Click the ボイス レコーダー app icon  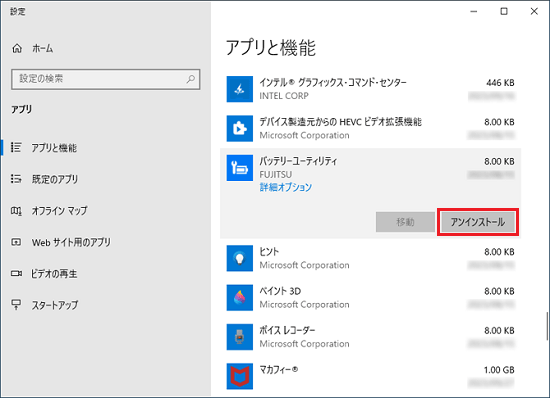pyautogui.click(x=240, y=337)
